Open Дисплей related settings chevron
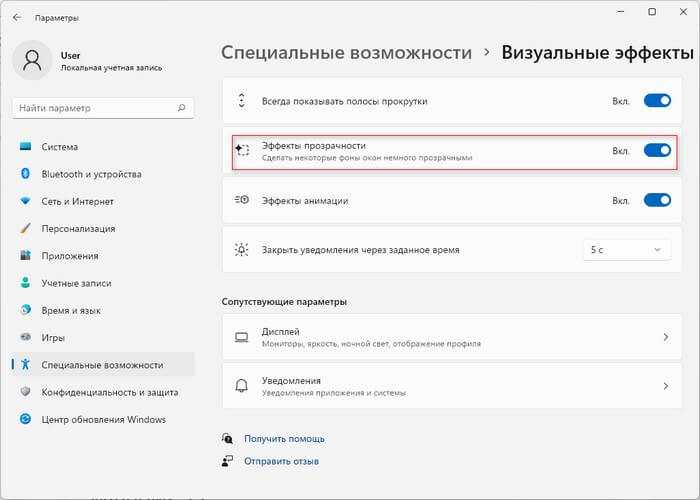The height and width of the screenshot is (500, 700). (666, 337)
